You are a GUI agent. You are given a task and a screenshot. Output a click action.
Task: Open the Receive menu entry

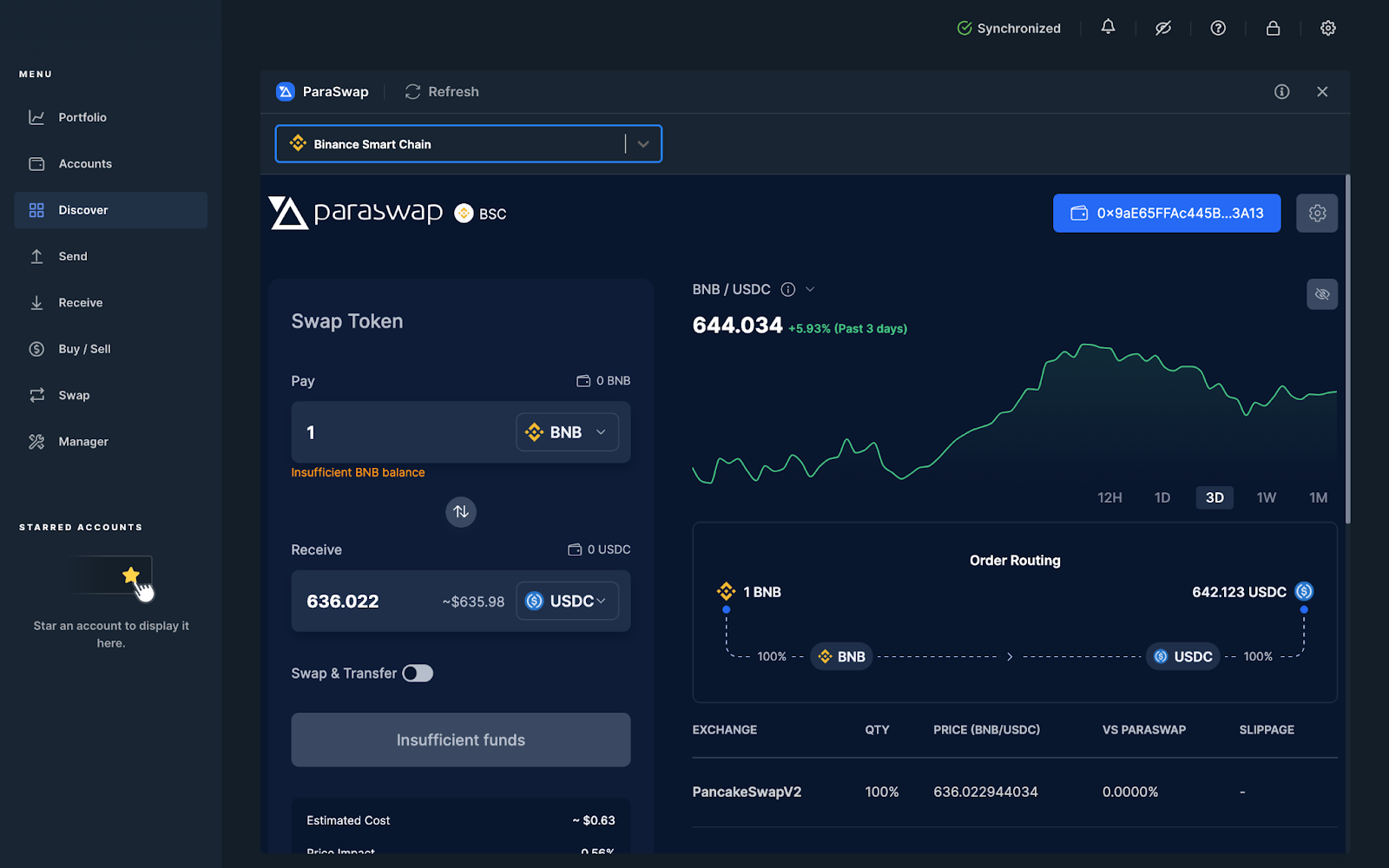click(111, 302)
